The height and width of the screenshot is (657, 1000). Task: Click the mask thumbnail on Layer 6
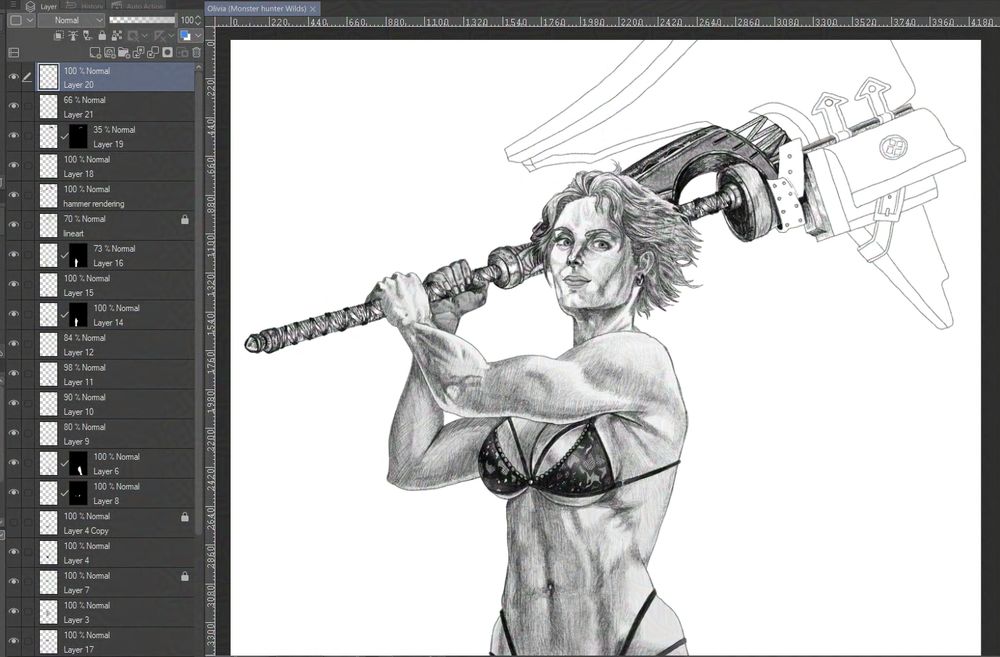(x=78, y=464)
